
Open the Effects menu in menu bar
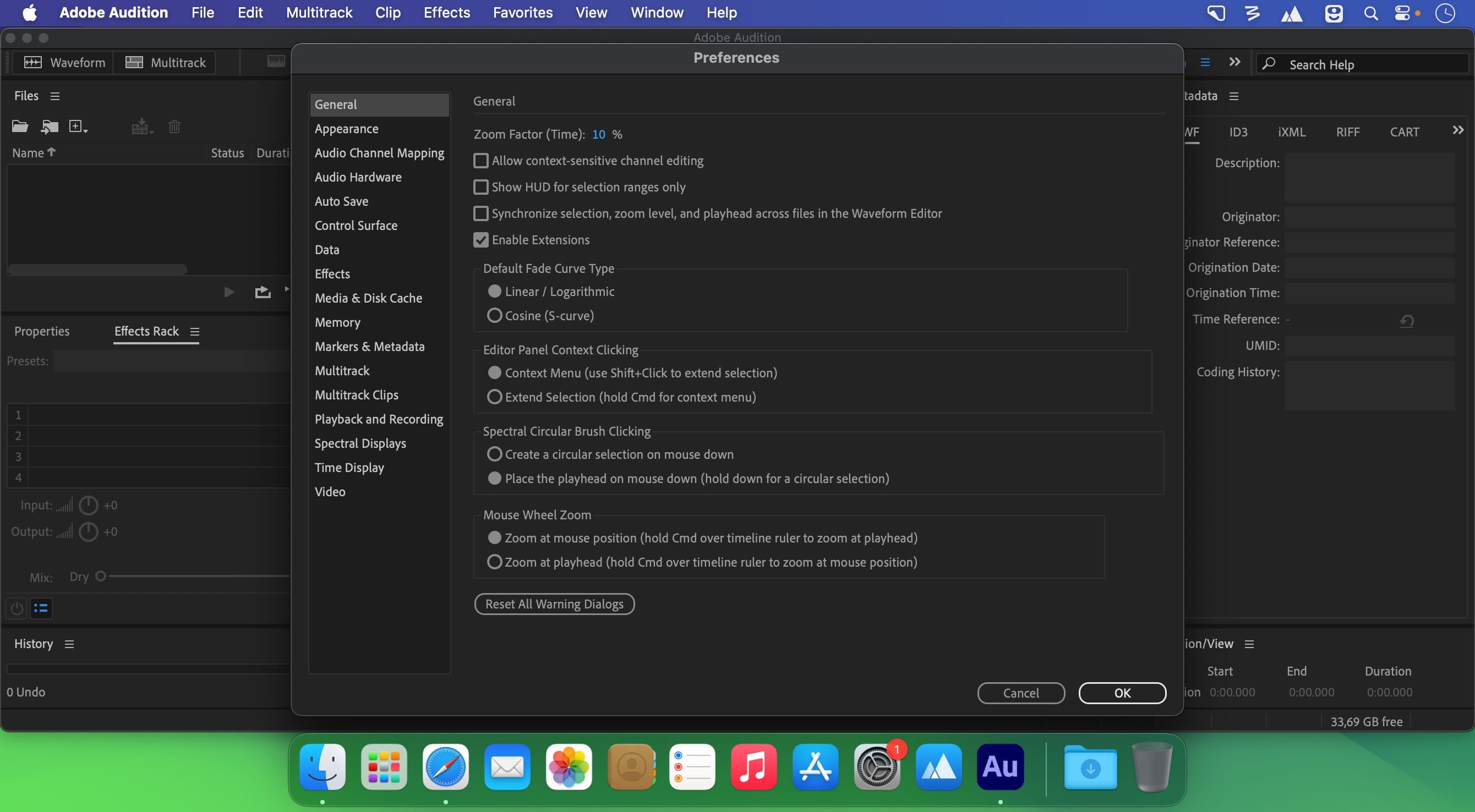click(x=446, y=13)
